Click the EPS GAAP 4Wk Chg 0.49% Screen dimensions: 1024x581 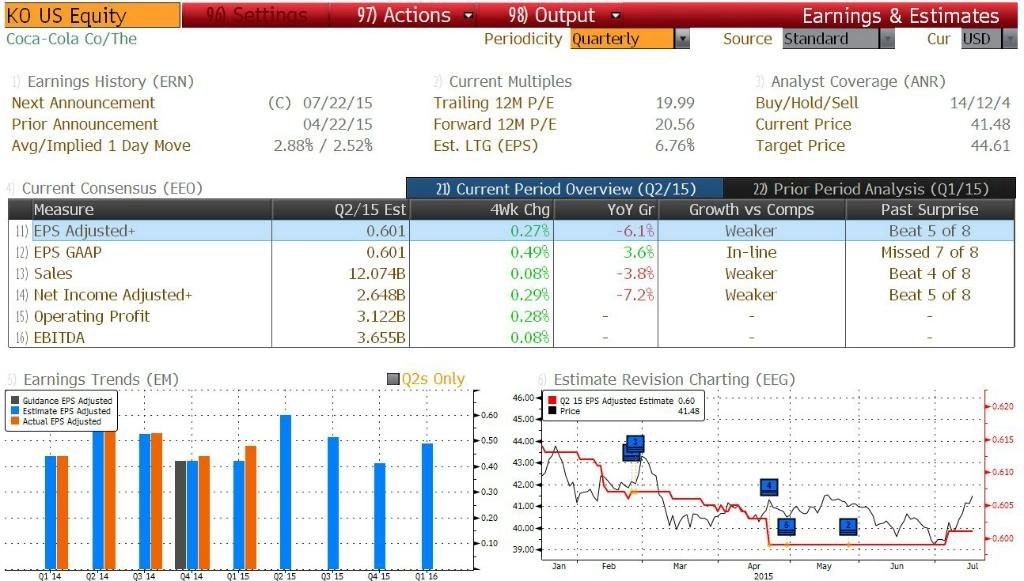coord(530,252)
